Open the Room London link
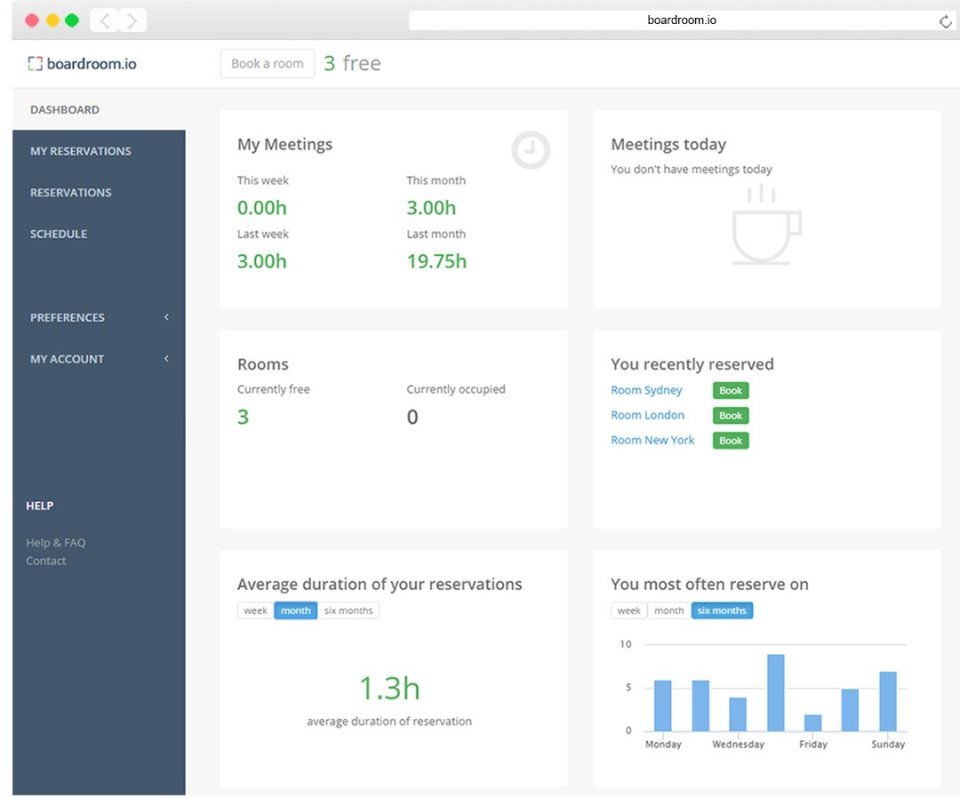Viewport: 960px width, 806px height. click(x=647, y=415)
